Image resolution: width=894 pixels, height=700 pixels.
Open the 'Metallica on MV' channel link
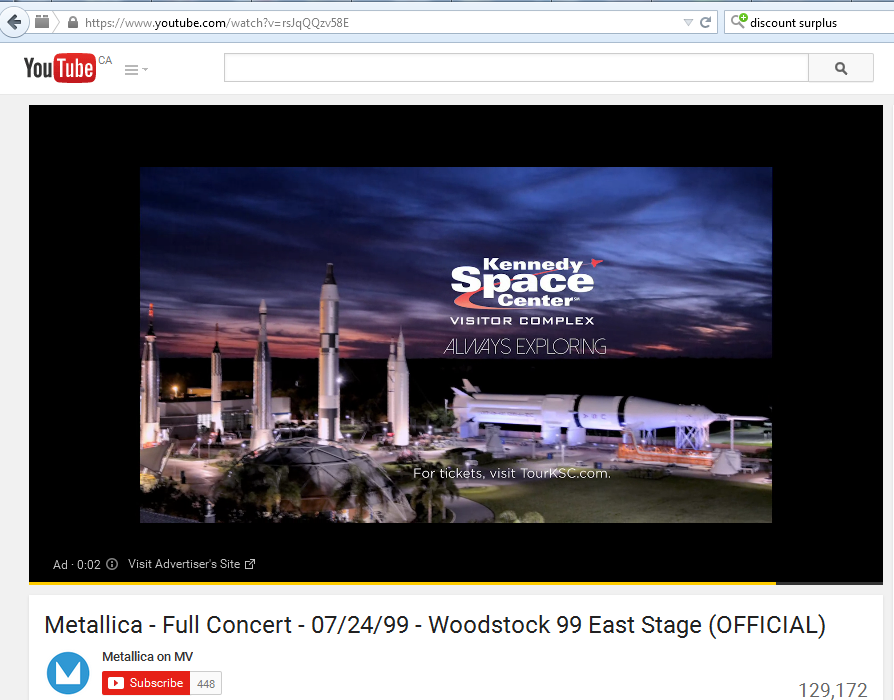(147, 657)
